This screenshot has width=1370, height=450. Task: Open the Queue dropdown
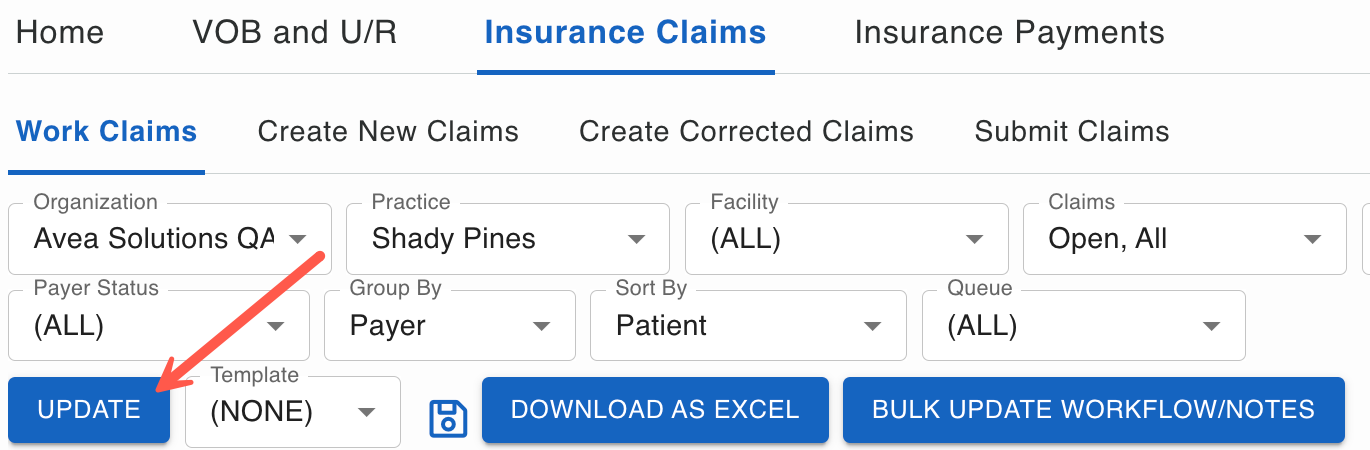coord(1083,326)
